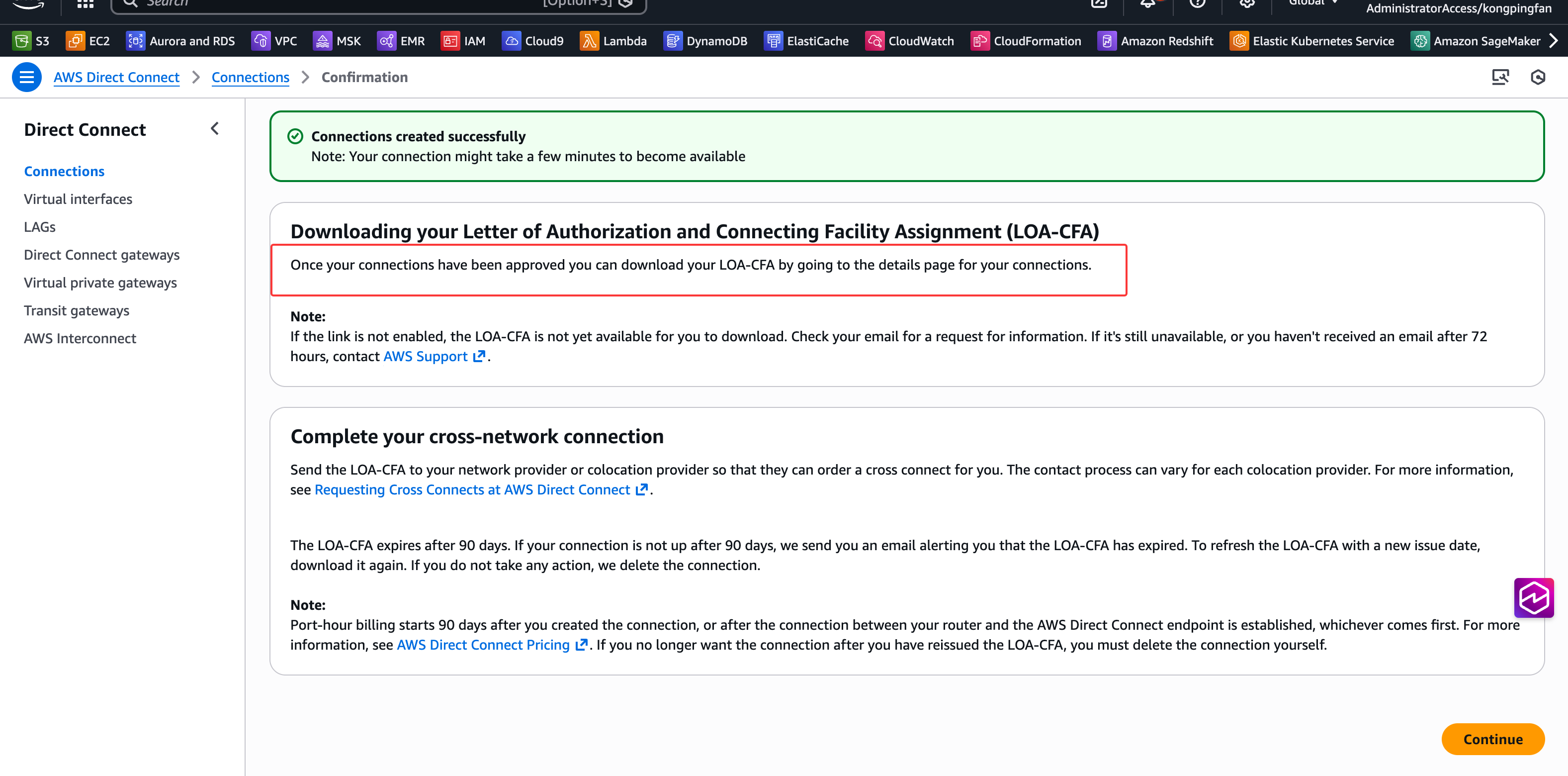Open the CloudFormation shortcut icon

click(979, 41)
